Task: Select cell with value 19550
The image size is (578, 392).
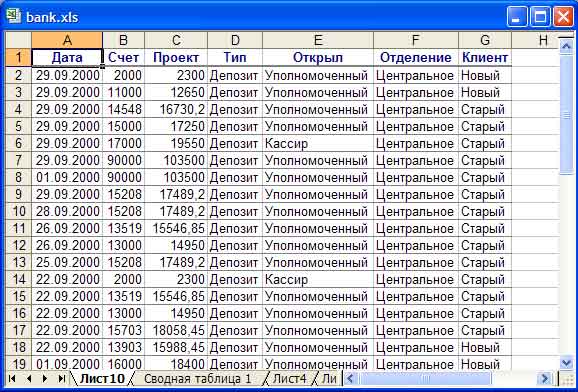Action: [176, 143]
